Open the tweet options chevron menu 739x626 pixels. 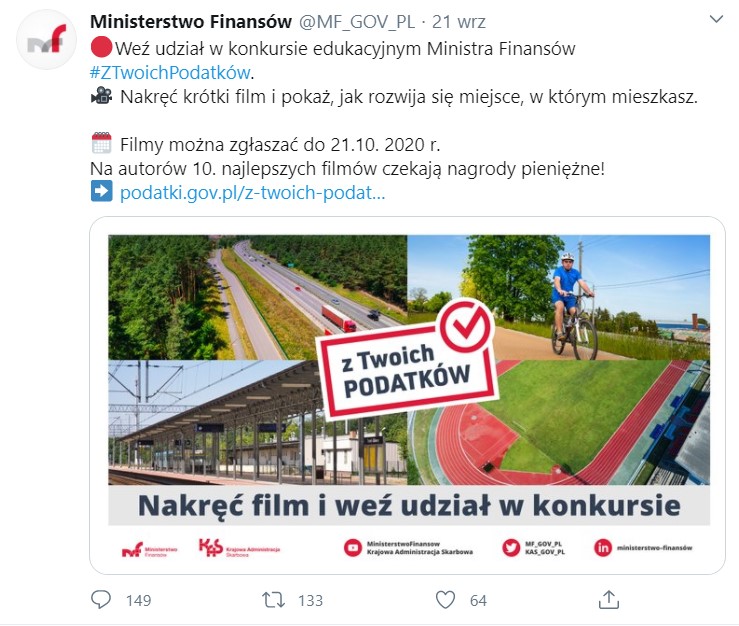coord(716,19)
